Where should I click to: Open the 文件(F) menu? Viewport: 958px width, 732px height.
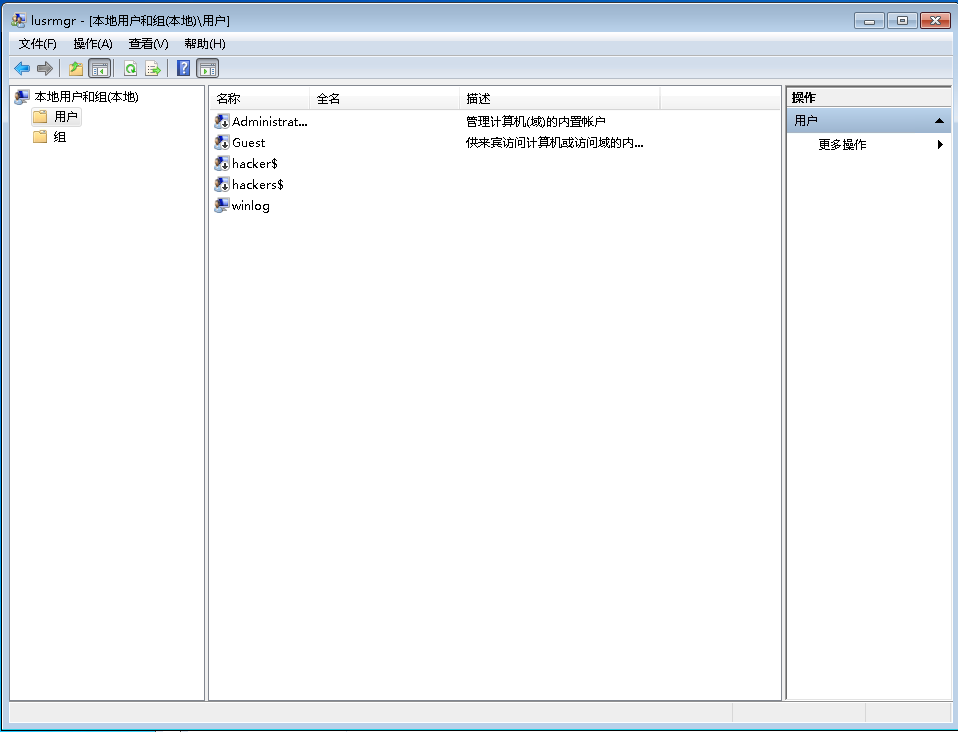pyautogui.click(x=38, y=44)
